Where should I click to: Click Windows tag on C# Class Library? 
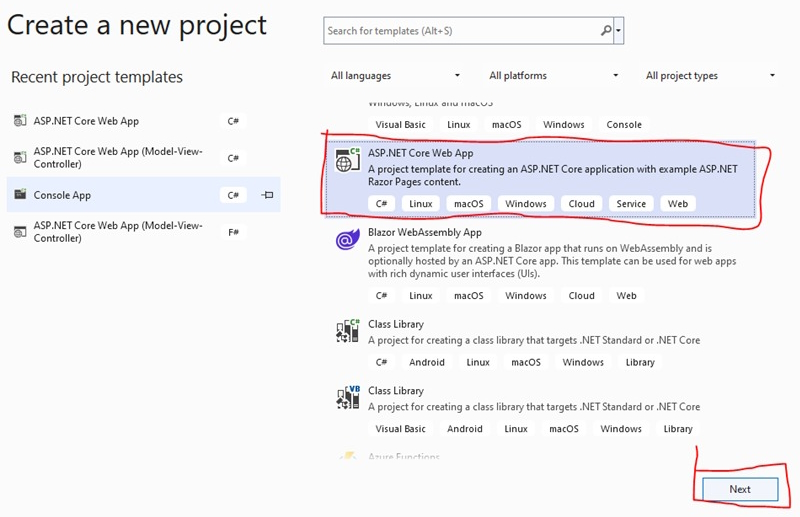[583, 362]
